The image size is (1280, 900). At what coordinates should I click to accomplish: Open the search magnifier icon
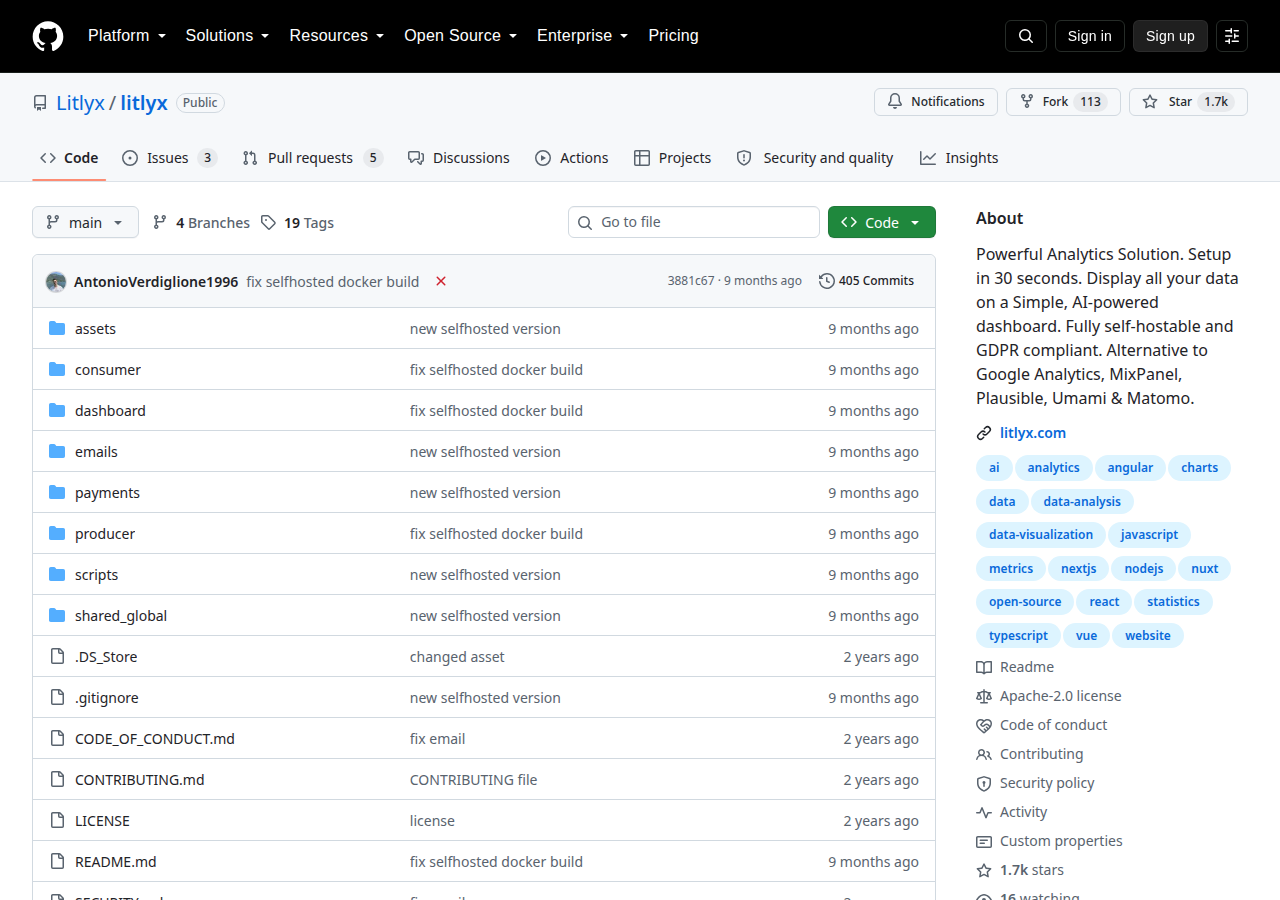point(1026,36)
